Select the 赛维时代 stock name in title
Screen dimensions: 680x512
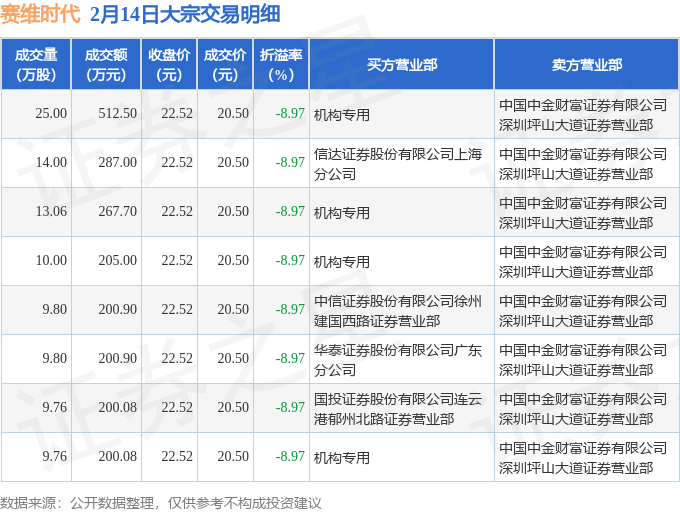[x=40, y=14]
